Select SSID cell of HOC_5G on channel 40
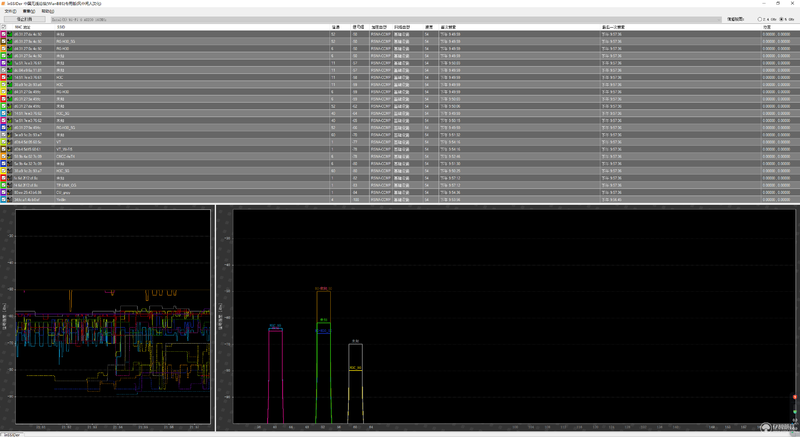The width and height of the screenshot is (800, 437). 63,113
